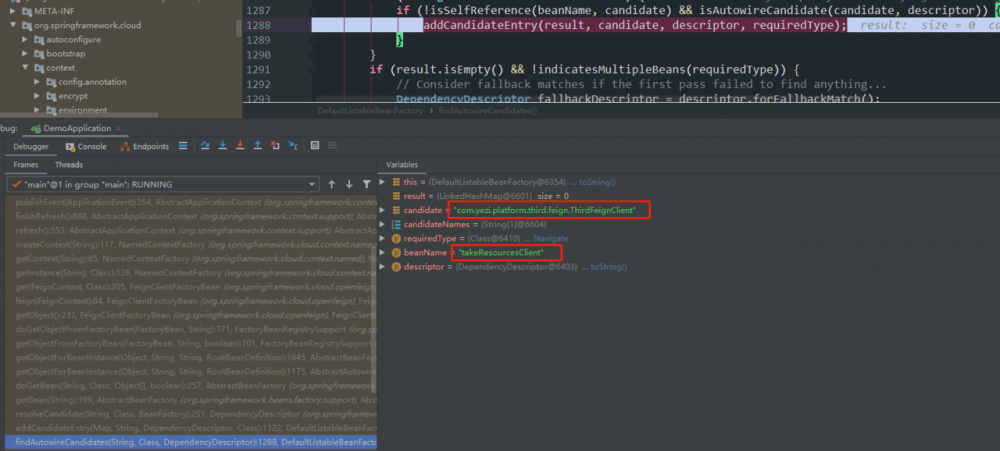Collapse the org.springframework.cloud package
Image resolution: width=1000 pixels, height=451 pixels.
point(13,26)
